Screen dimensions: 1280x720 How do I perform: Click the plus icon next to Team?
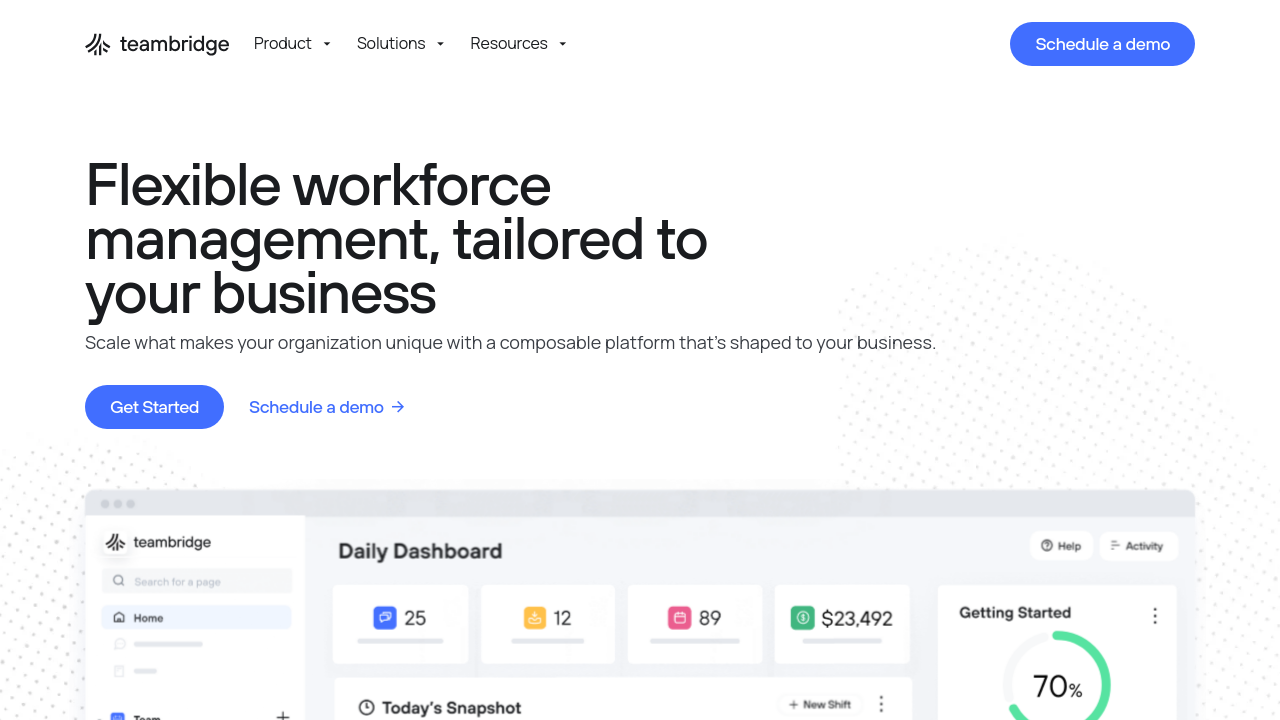pos(283,715)
